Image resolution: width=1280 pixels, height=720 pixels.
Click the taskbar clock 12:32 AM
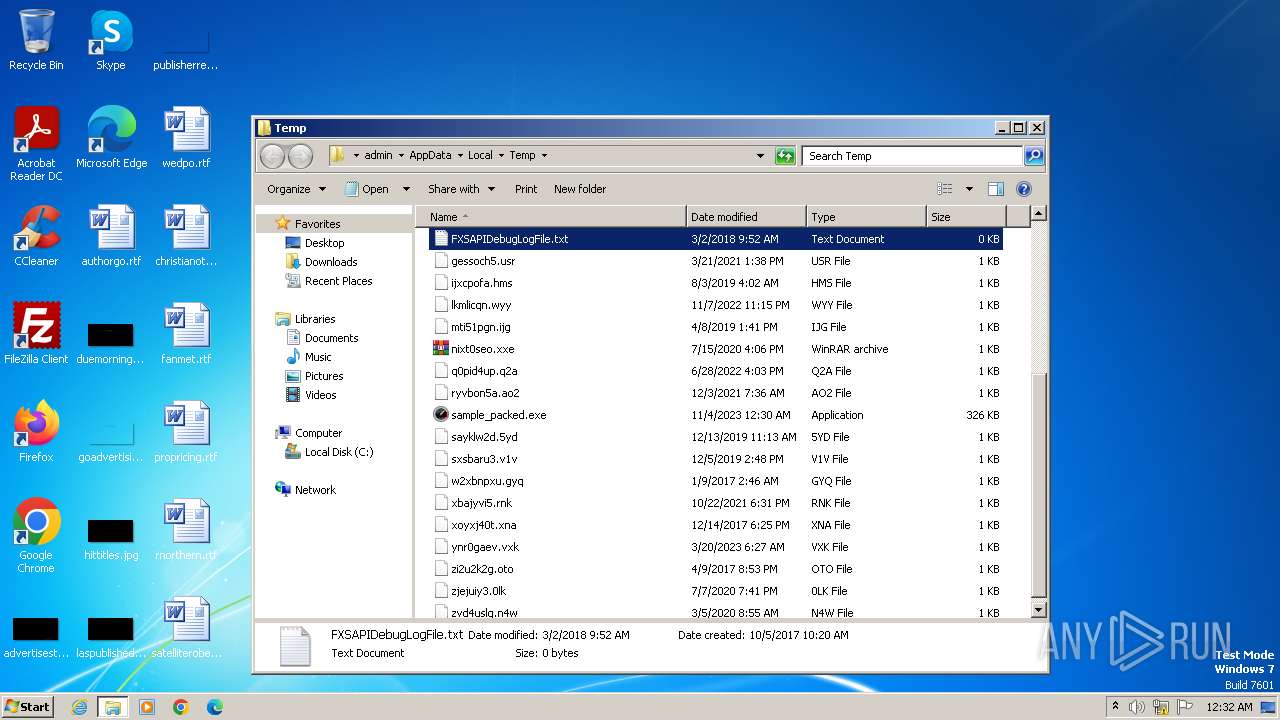coord(1229,707)
